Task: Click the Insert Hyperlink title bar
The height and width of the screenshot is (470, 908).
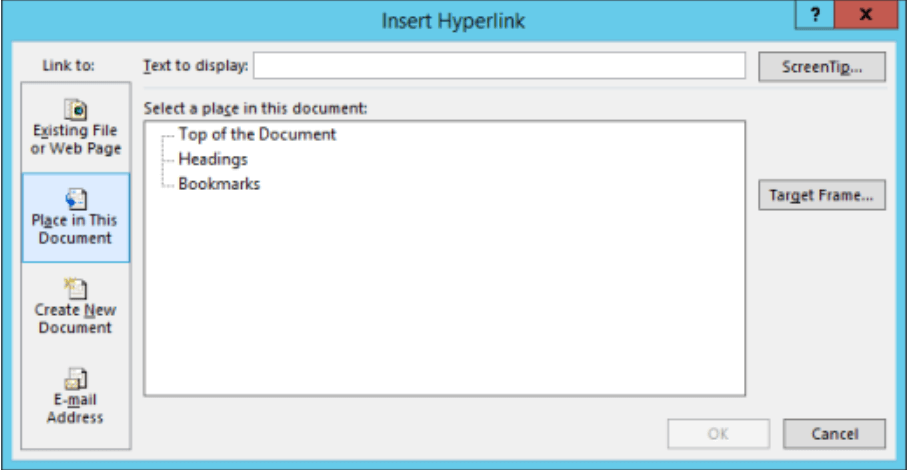Action: (454, 20)
